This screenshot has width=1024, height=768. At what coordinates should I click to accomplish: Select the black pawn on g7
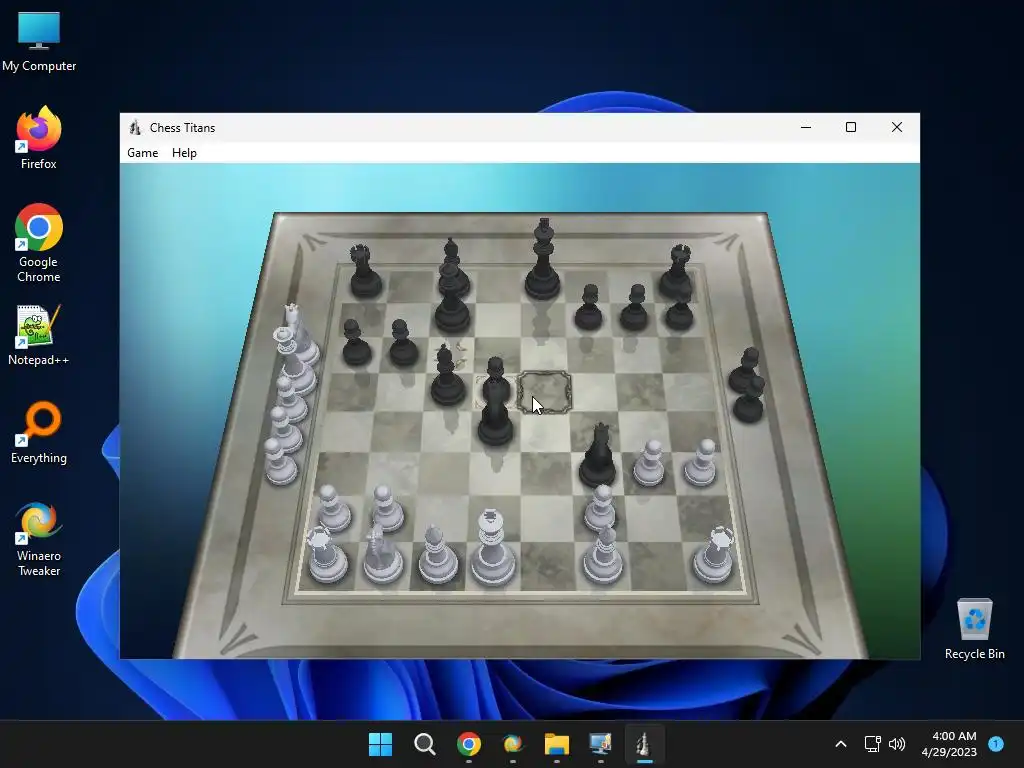634,308
